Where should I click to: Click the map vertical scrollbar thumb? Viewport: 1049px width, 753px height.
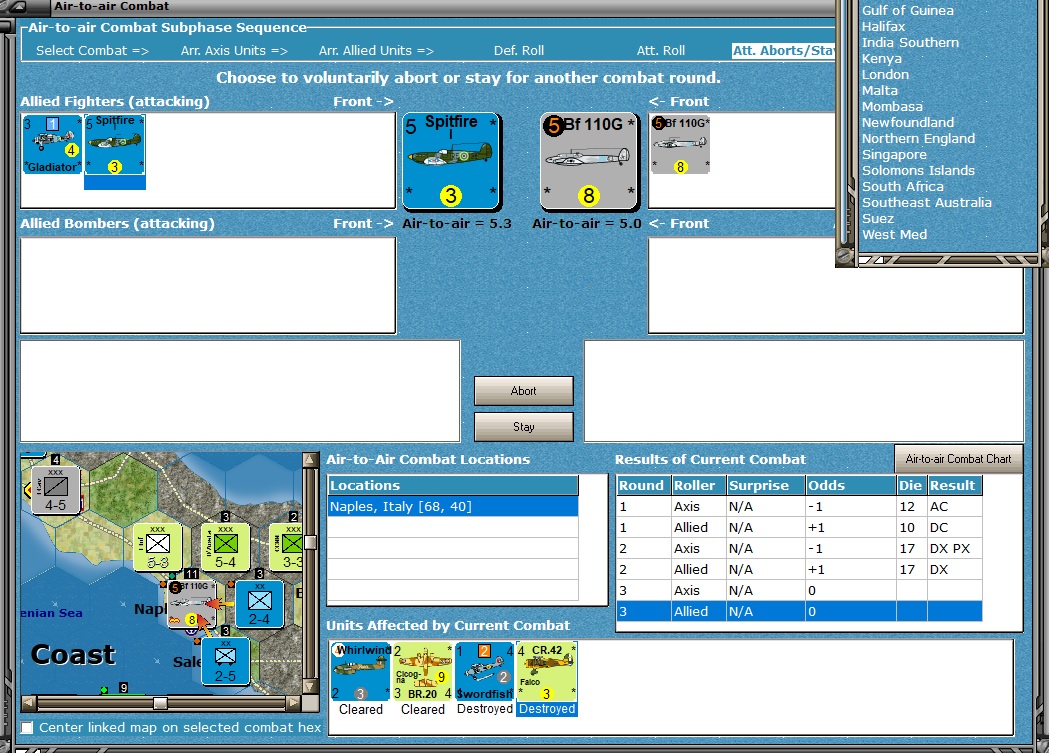coord(310,541)
